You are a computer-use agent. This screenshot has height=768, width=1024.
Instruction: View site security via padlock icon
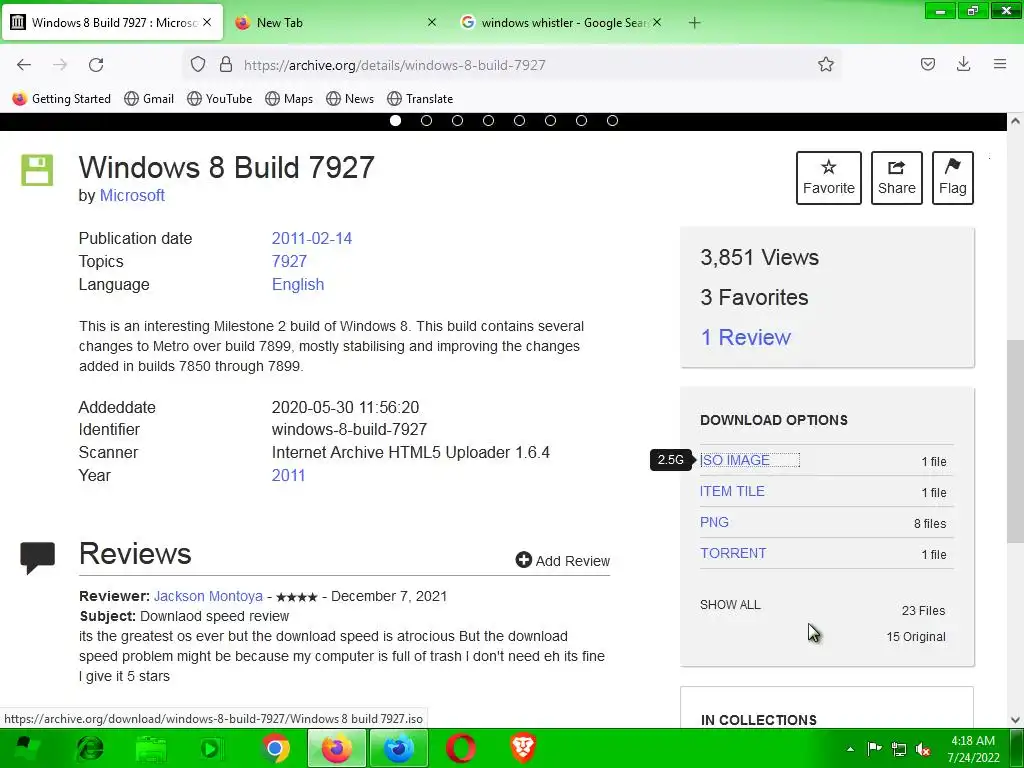[226, 64]
